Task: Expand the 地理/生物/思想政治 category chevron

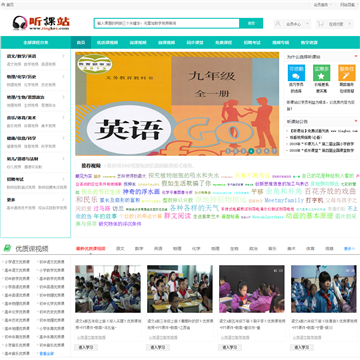Action: pyautogui.click(x=63, y=97)
